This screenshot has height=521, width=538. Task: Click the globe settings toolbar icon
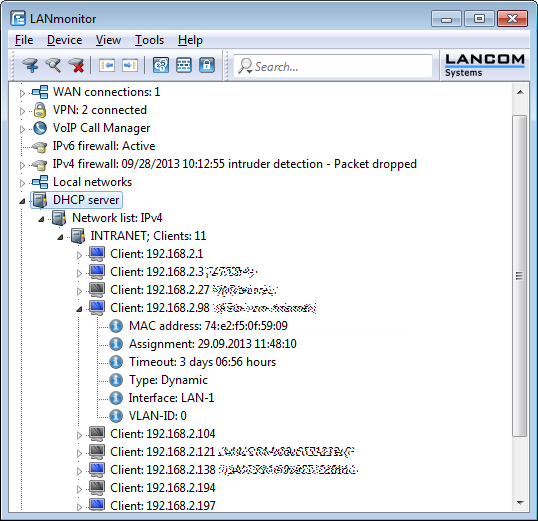161,65
